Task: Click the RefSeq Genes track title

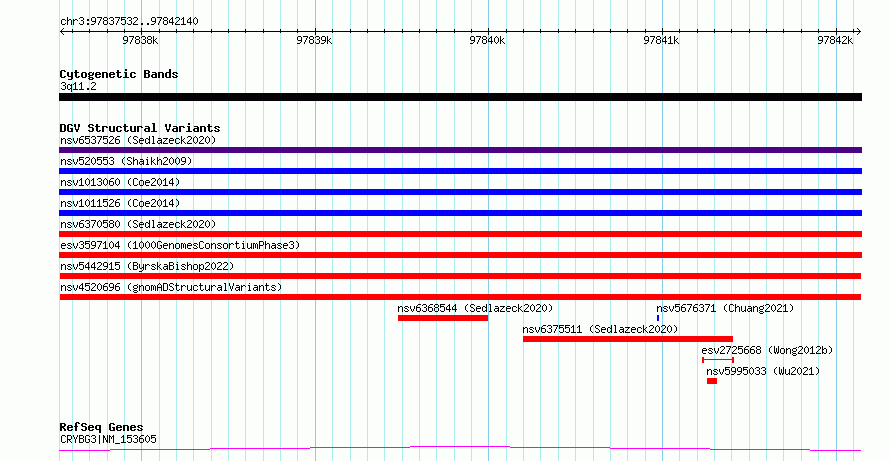Action: (102, 427)
